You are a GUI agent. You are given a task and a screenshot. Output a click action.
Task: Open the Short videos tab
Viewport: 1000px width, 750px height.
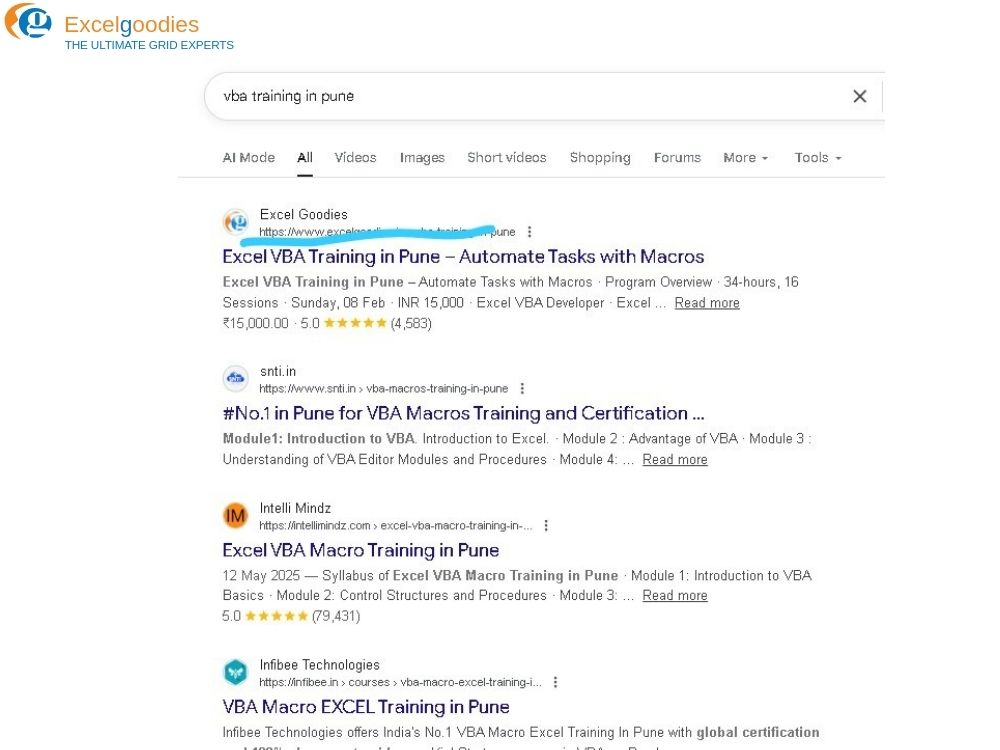coord(507,158)
